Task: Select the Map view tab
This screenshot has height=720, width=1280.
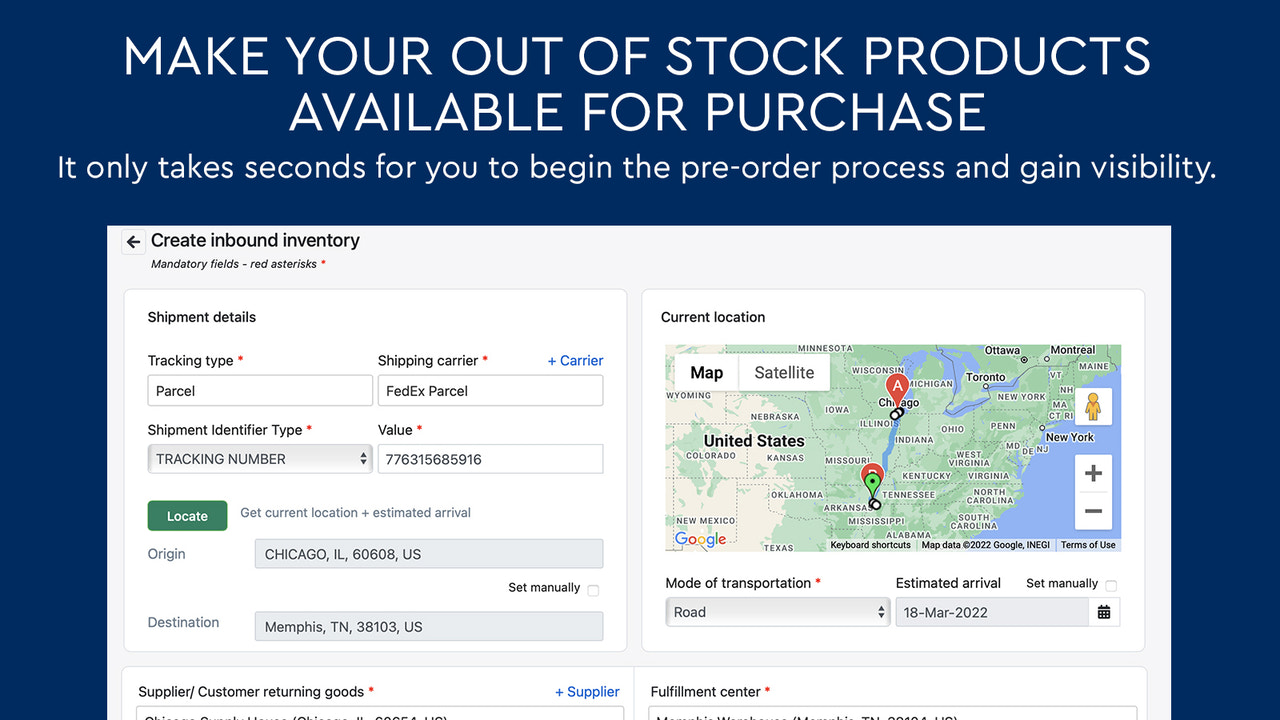Action: [706, 372]
